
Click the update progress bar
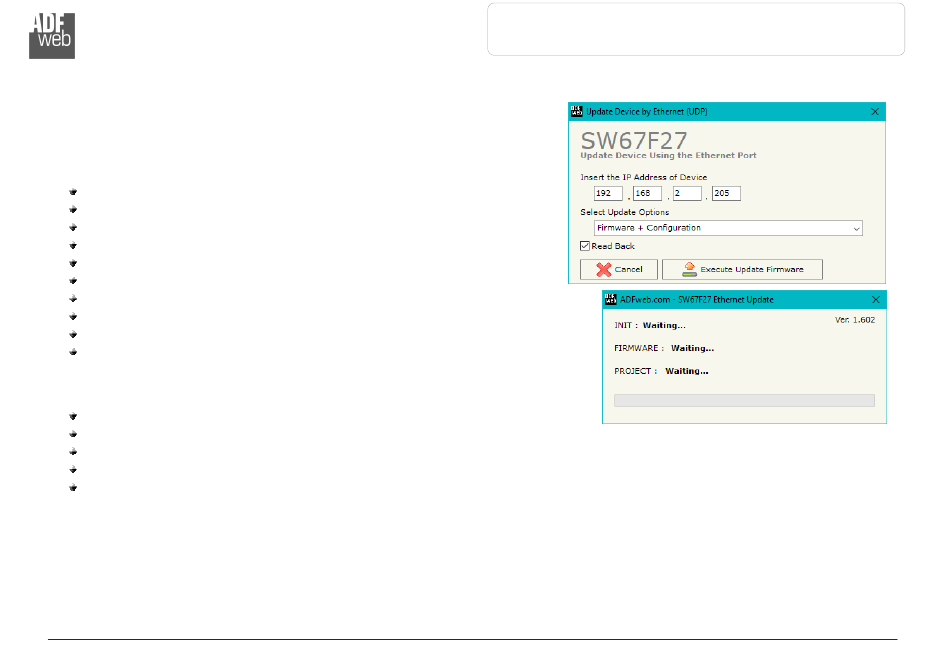tap(744, 400)
